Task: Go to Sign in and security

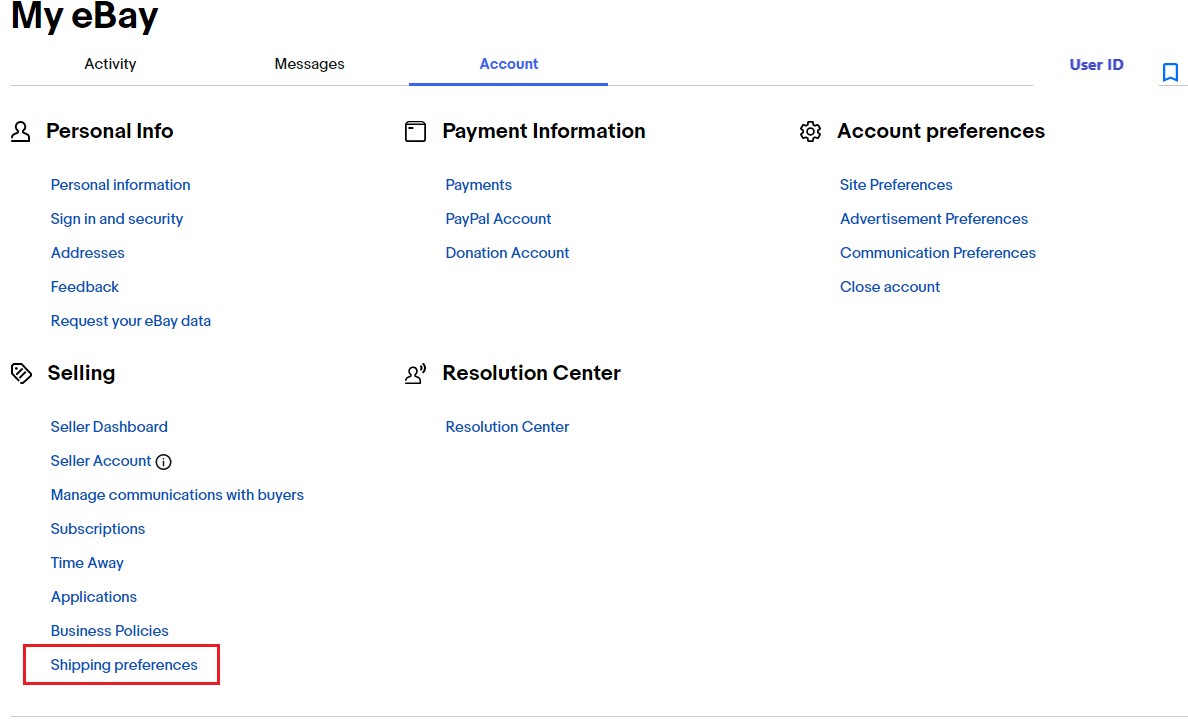Action: 117,219
